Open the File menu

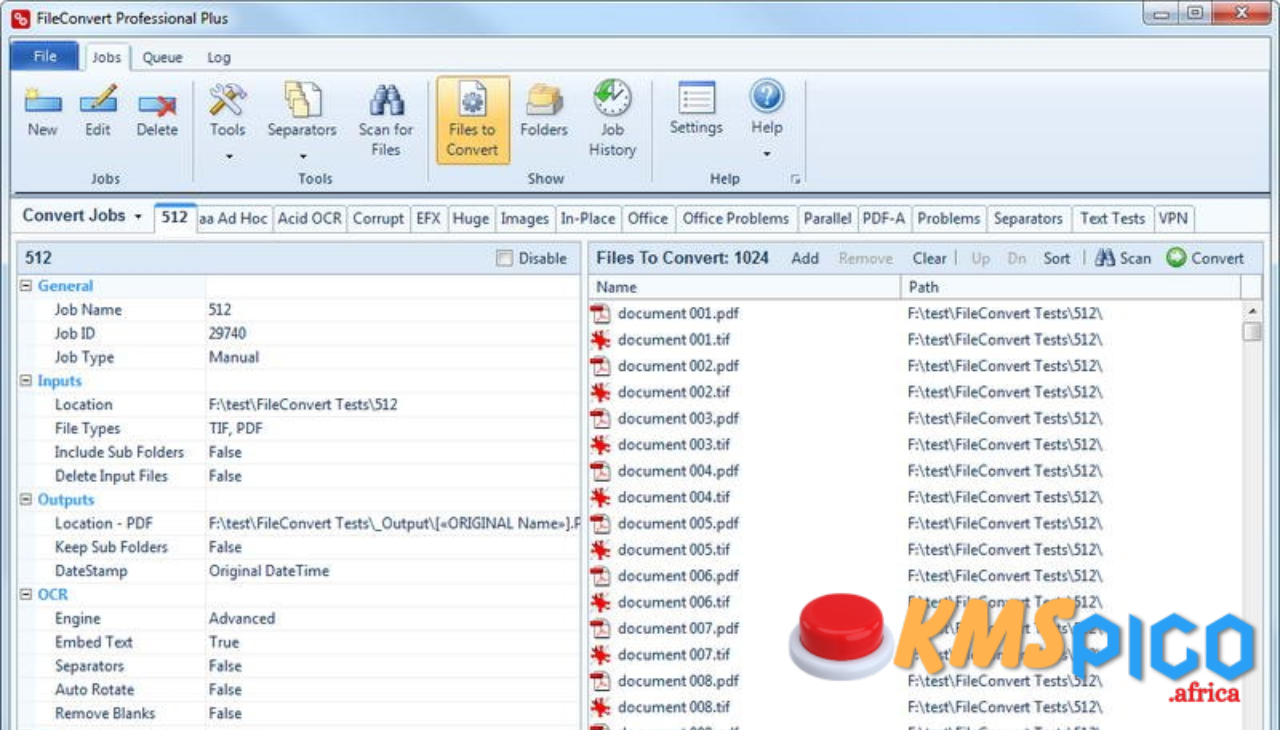click(x=45, y=57)
